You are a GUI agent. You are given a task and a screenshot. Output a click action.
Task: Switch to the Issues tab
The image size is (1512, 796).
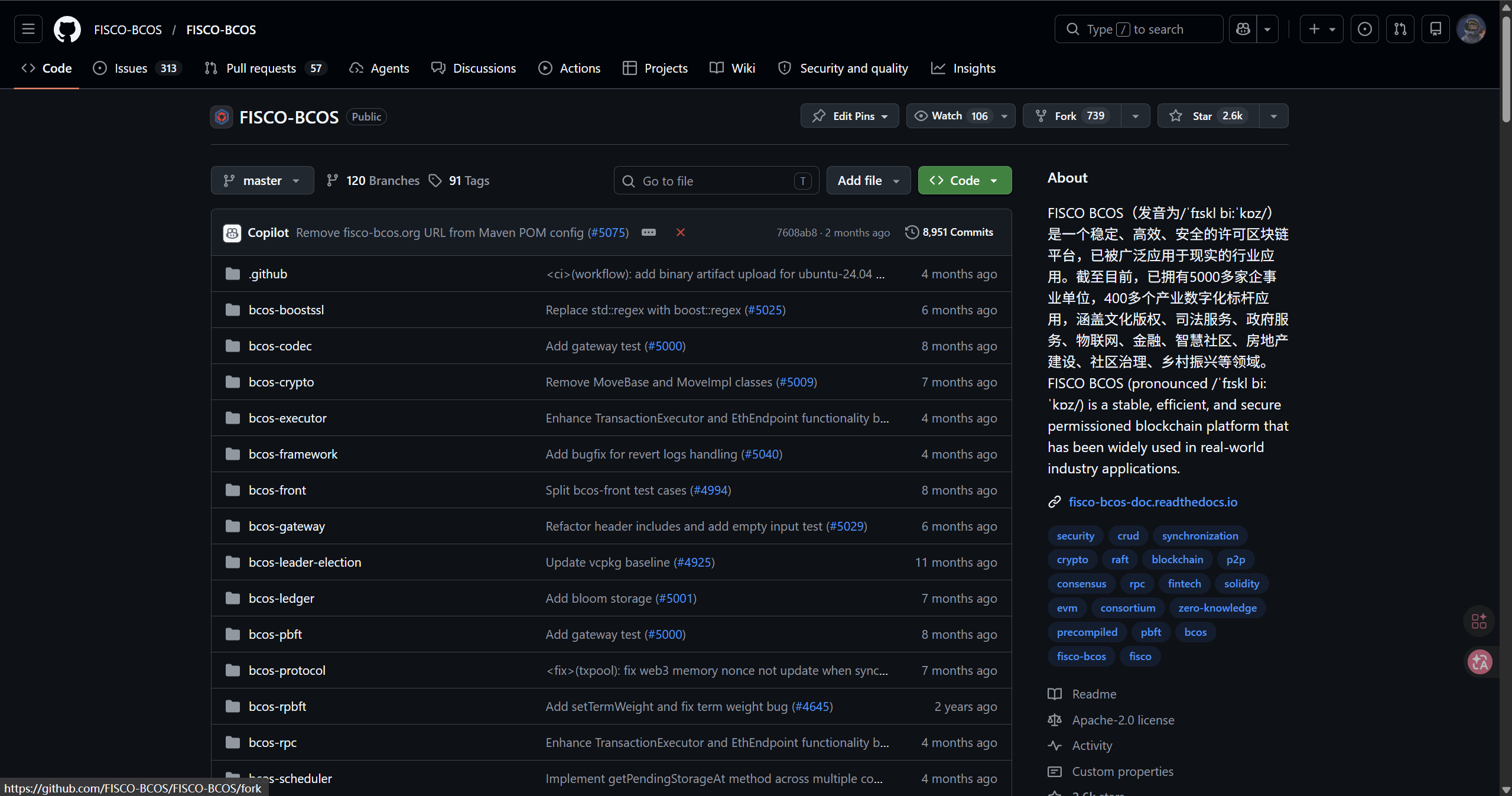click(x=137, y=68)
